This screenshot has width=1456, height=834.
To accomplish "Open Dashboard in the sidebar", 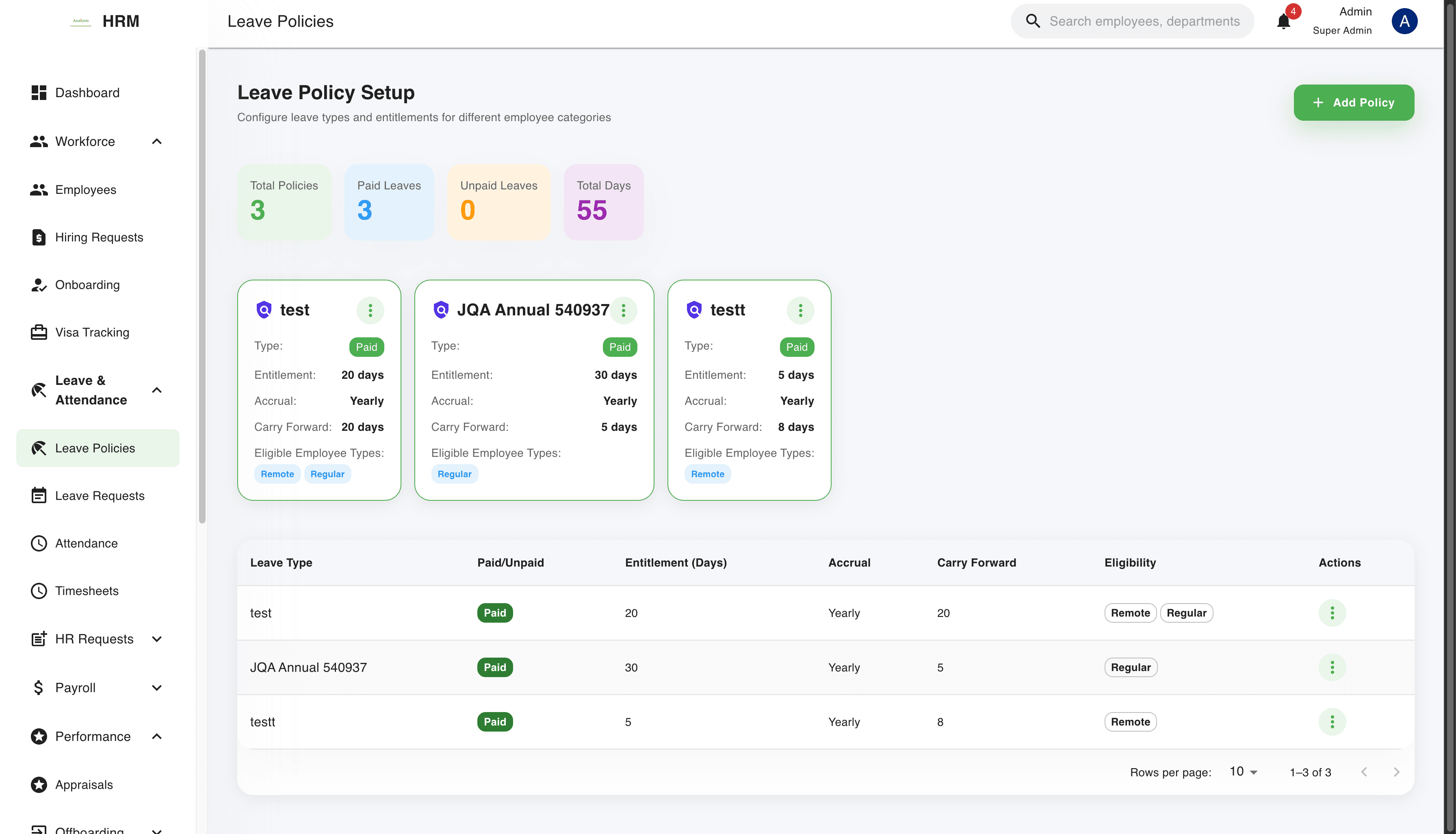I will (x=98, y=93).
